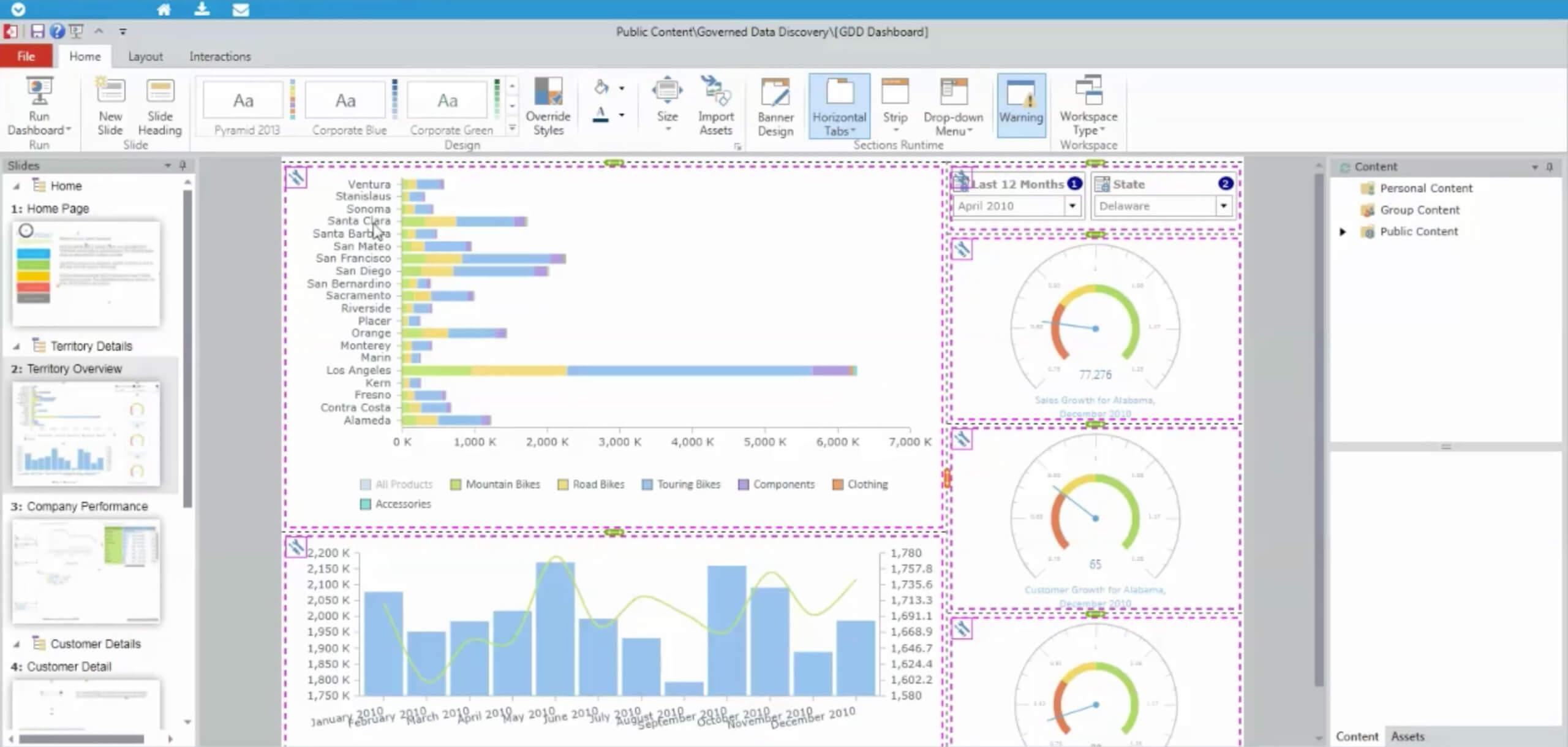
Task: Click the font color A icon
Action: tap(601, 115)
